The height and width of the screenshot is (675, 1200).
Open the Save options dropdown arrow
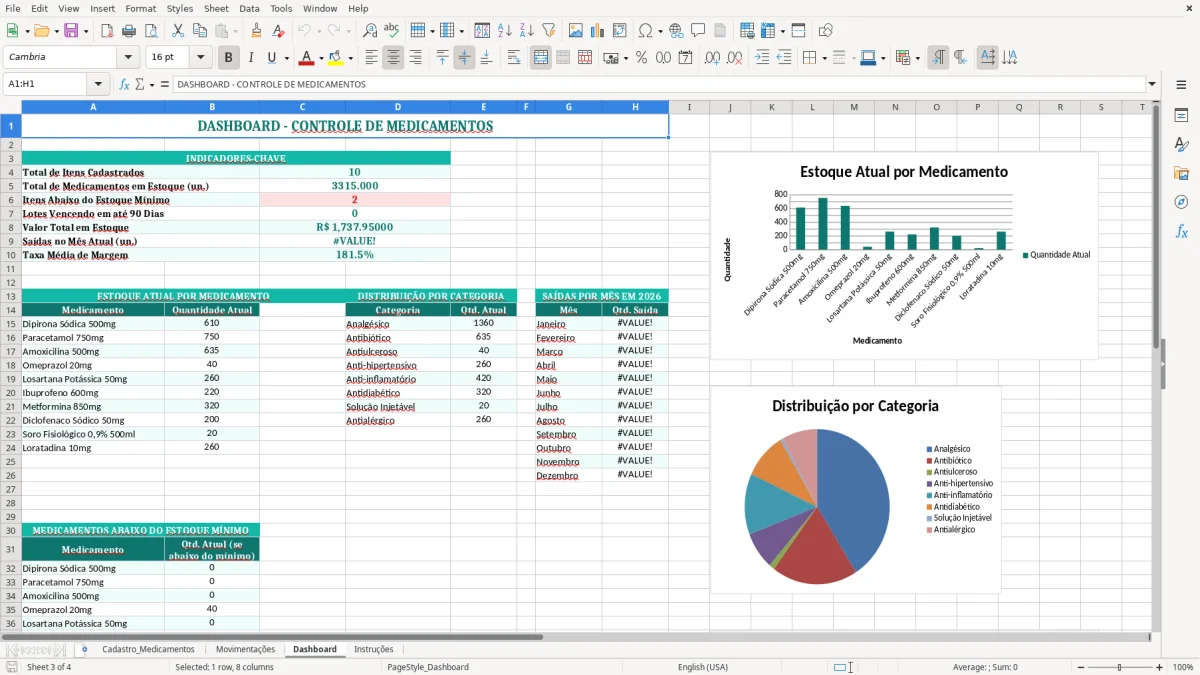pos(86,31)
